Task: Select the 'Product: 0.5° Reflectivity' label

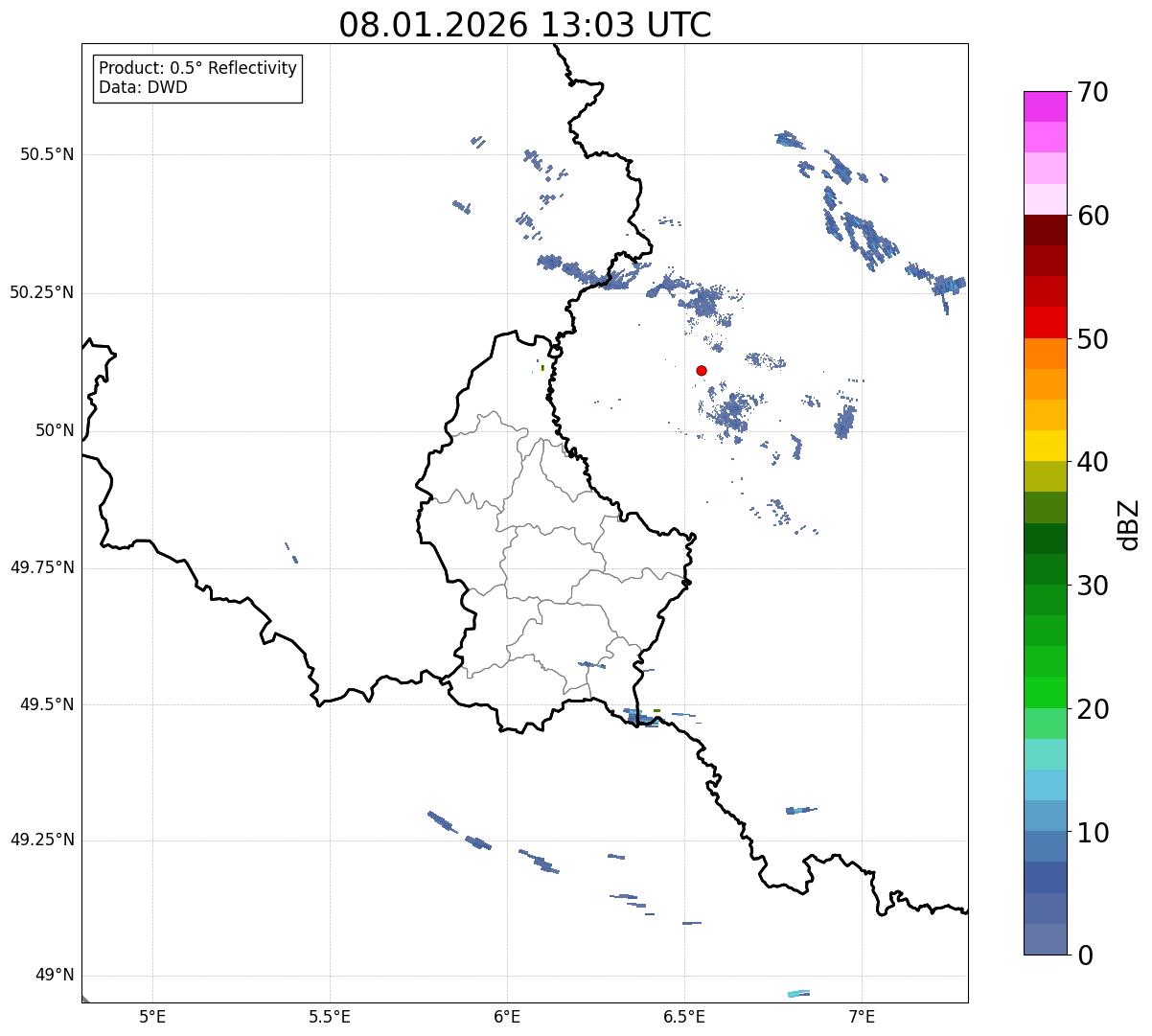Action: click(198, 68)
